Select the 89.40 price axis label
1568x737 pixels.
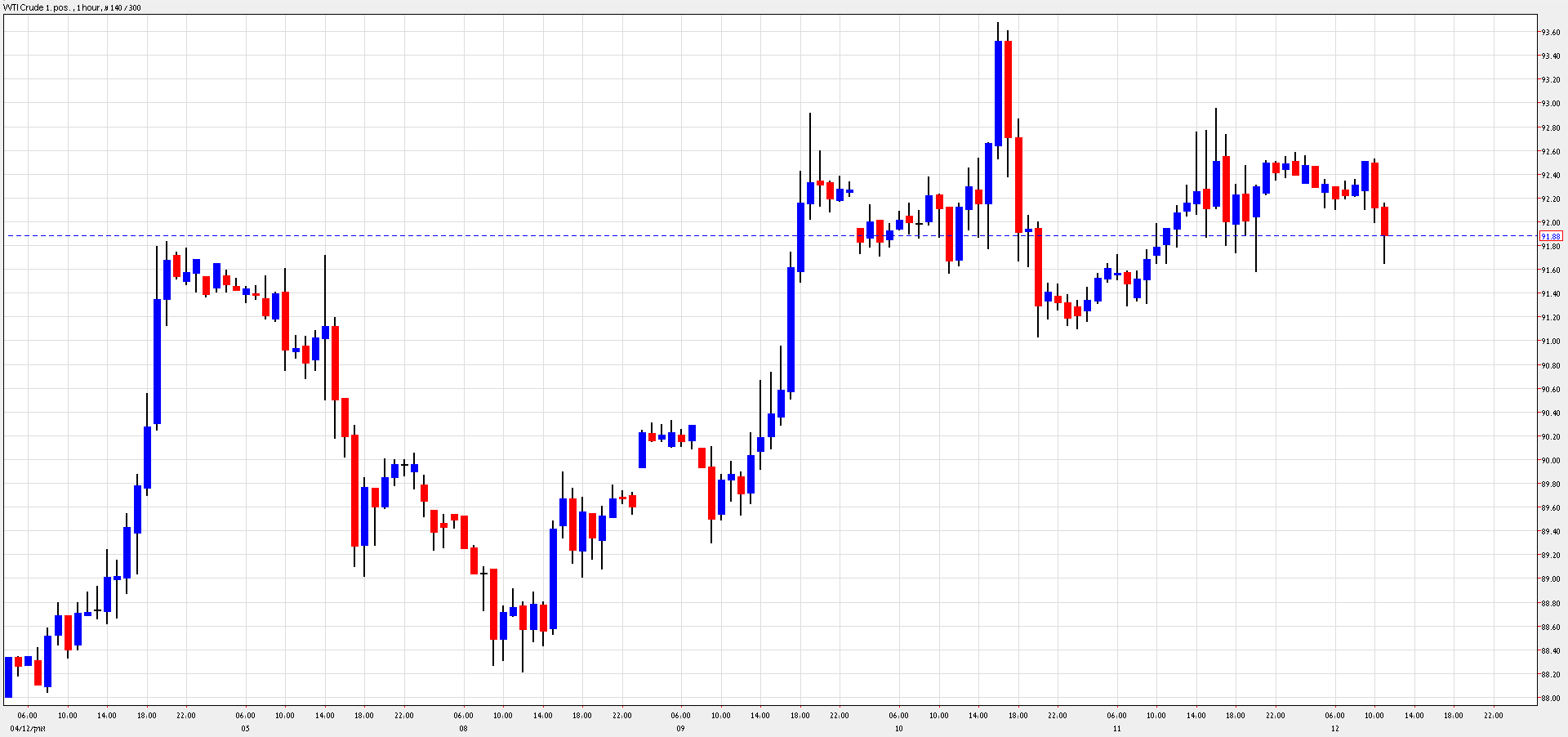1550,532
